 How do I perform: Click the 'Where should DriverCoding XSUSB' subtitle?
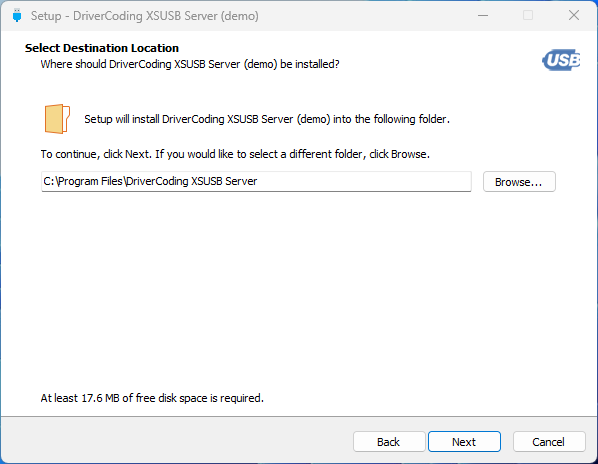(190, 64)
